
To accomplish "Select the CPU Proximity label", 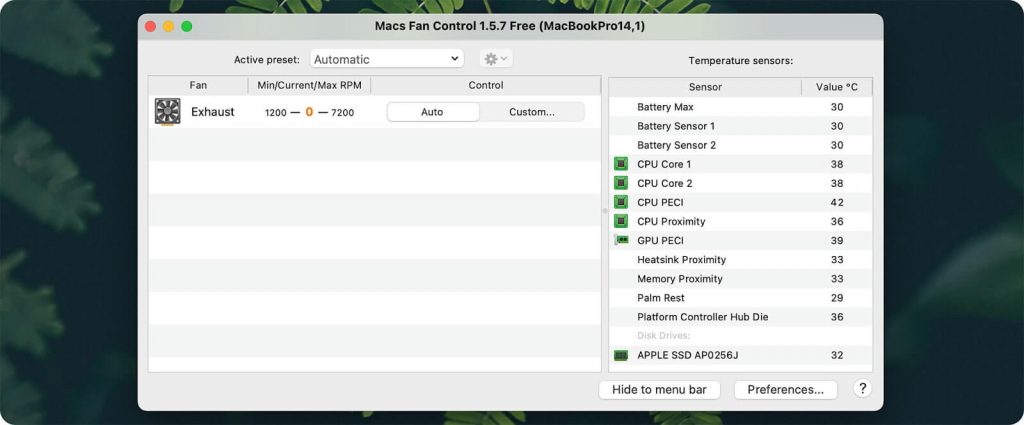I will [x=671, y=221].
